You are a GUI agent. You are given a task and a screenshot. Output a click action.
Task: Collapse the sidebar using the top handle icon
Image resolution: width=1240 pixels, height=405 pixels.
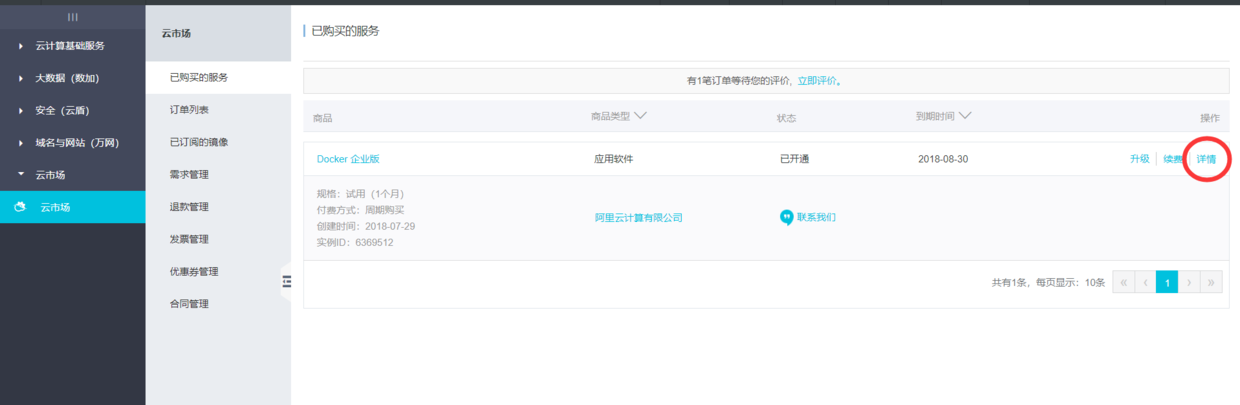(x=72, y=17)
